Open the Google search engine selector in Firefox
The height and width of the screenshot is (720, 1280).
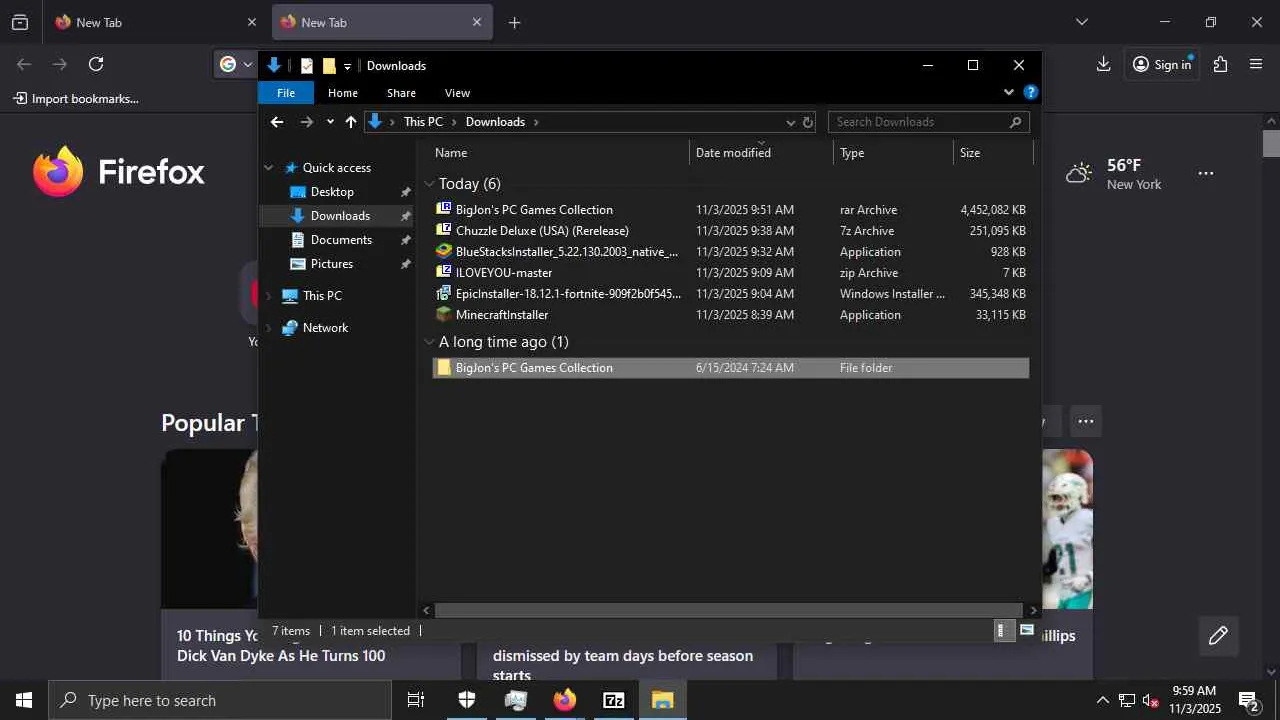(x=236, y=64)
